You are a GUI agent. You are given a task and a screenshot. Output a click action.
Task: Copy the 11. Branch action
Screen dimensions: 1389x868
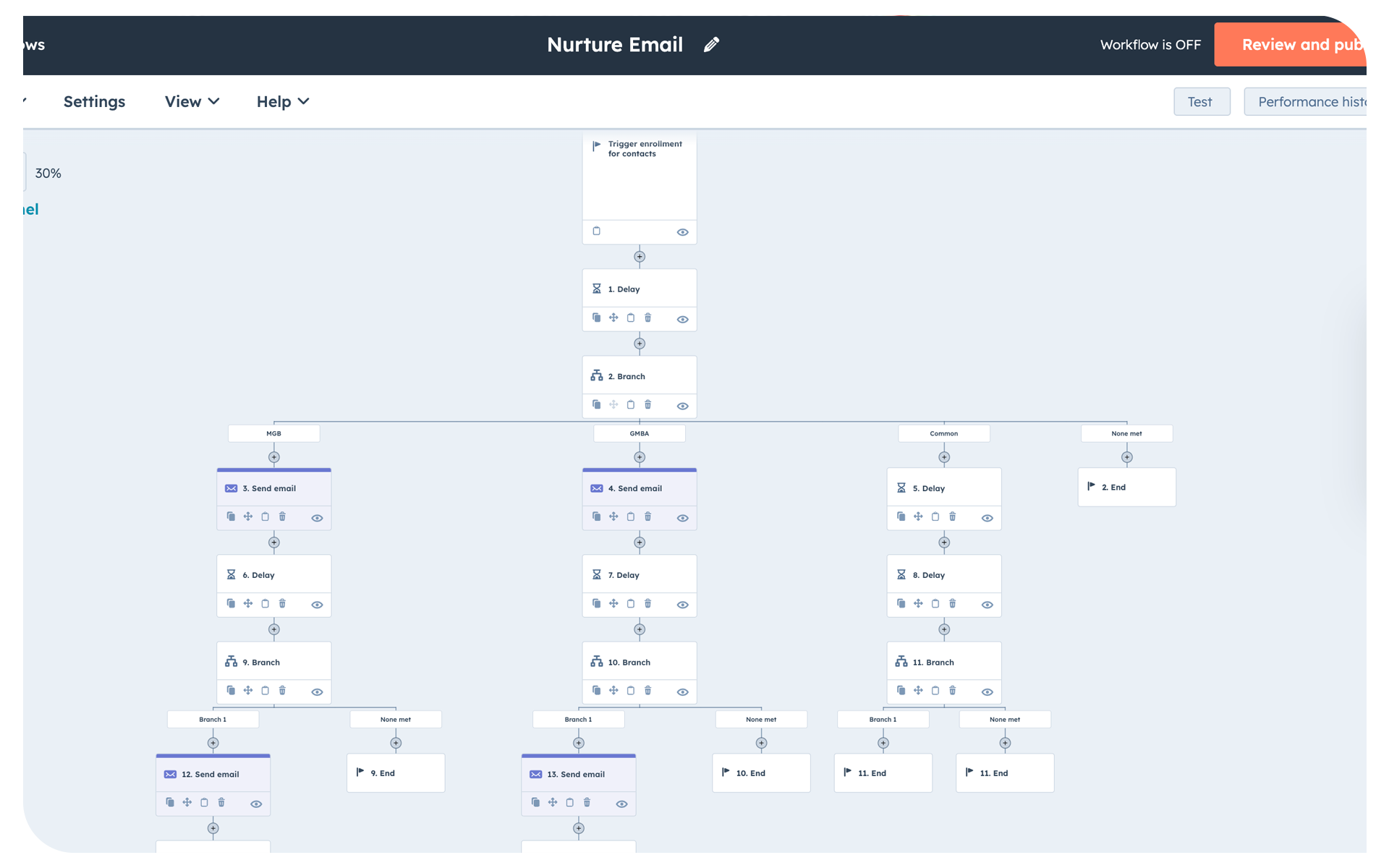pos(901,690)
